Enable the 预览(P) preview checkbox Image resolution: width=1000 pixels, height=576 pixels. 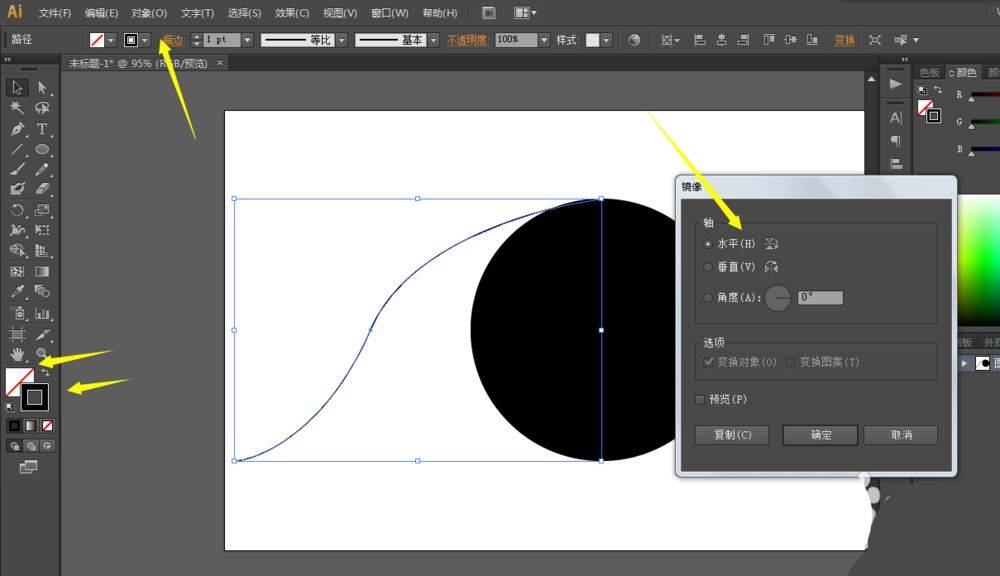701,399
